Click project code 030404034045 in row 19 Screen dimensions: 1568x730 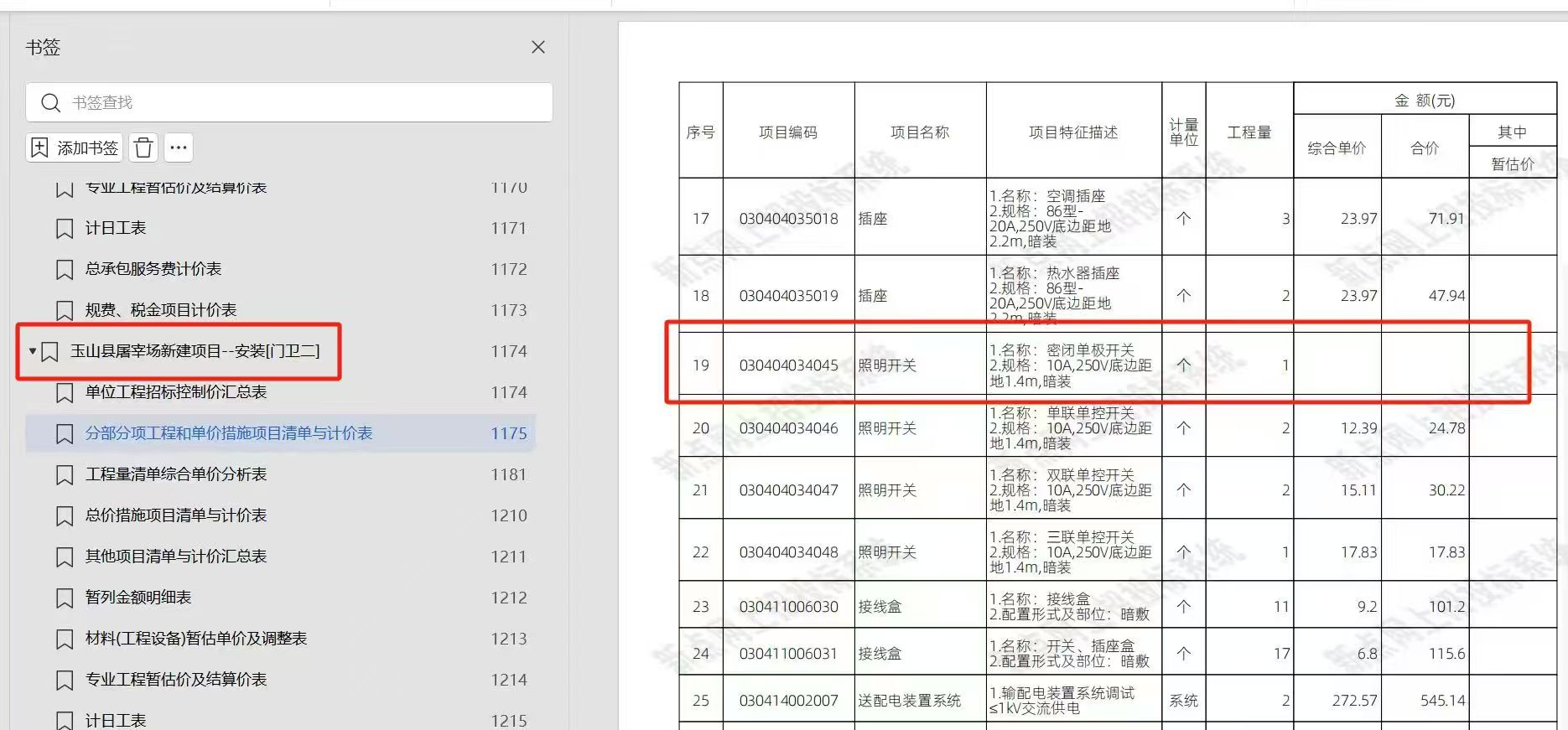788,365
